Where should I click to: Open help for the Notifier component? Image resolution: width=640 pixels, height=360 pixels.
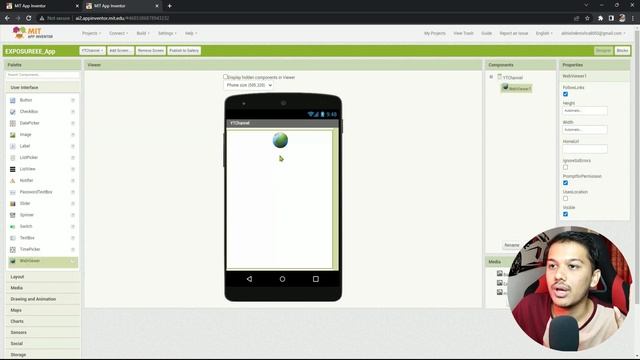tap(73, 180)
